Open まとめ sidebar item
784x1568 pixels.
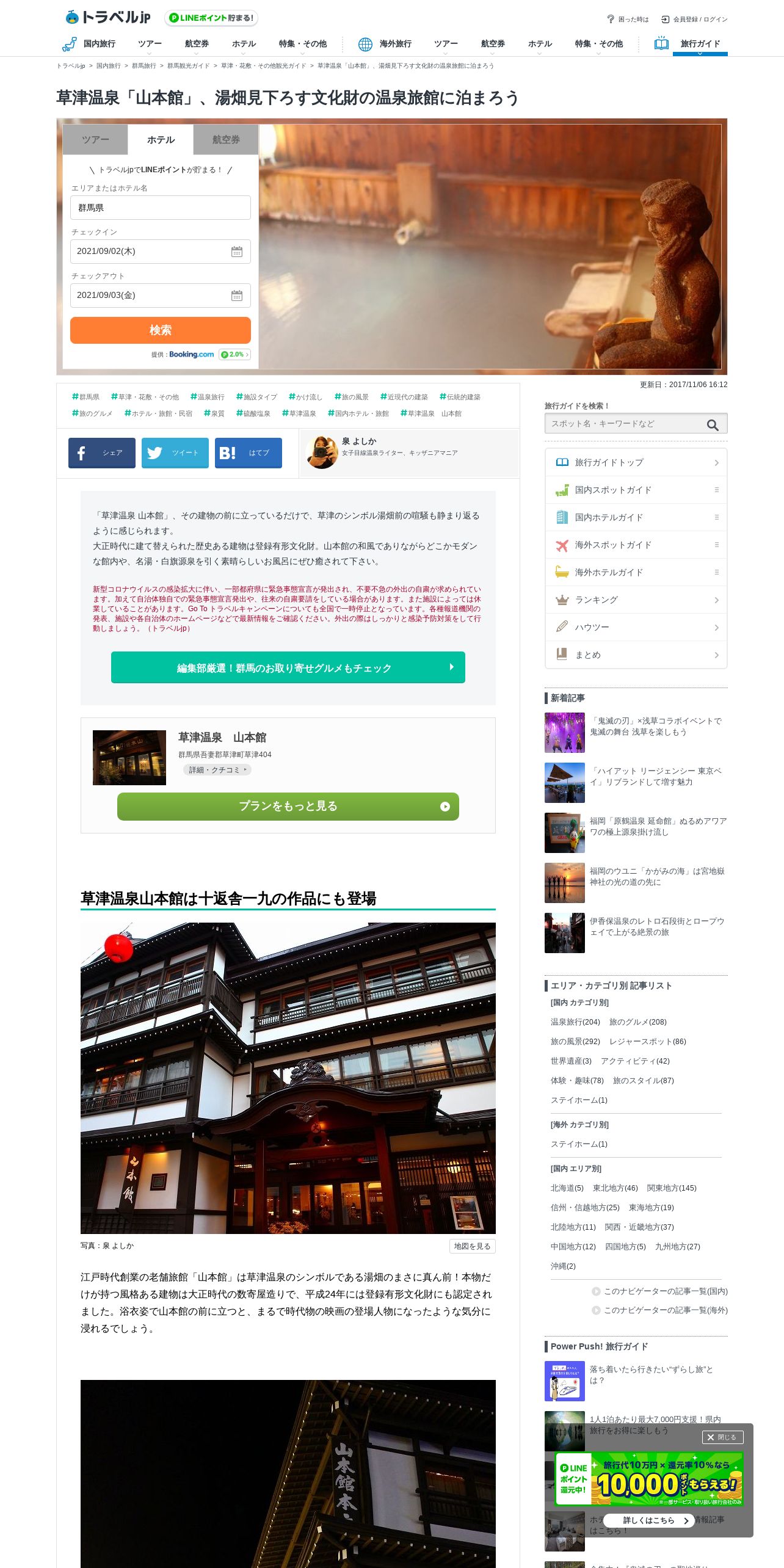point(636,655)
